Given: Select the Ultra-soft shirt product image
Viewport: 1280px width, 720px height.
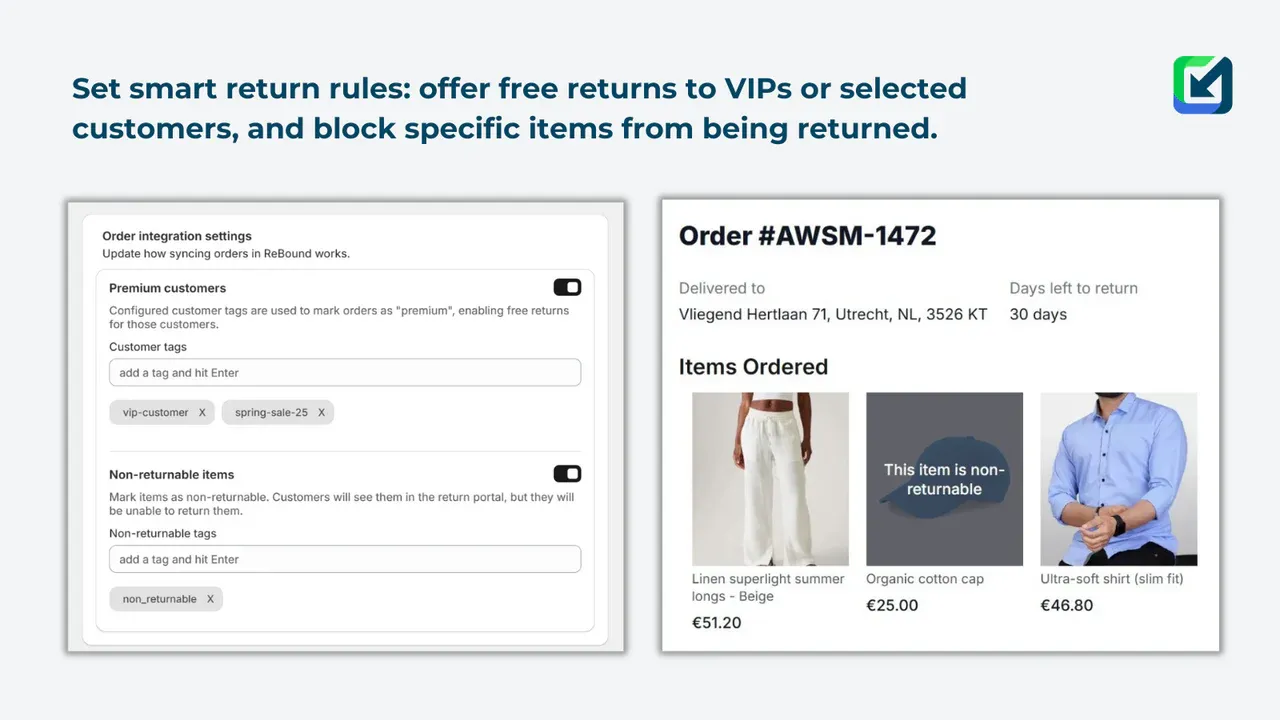Looking at the screenshot, I should click(x=1118, y=479).
